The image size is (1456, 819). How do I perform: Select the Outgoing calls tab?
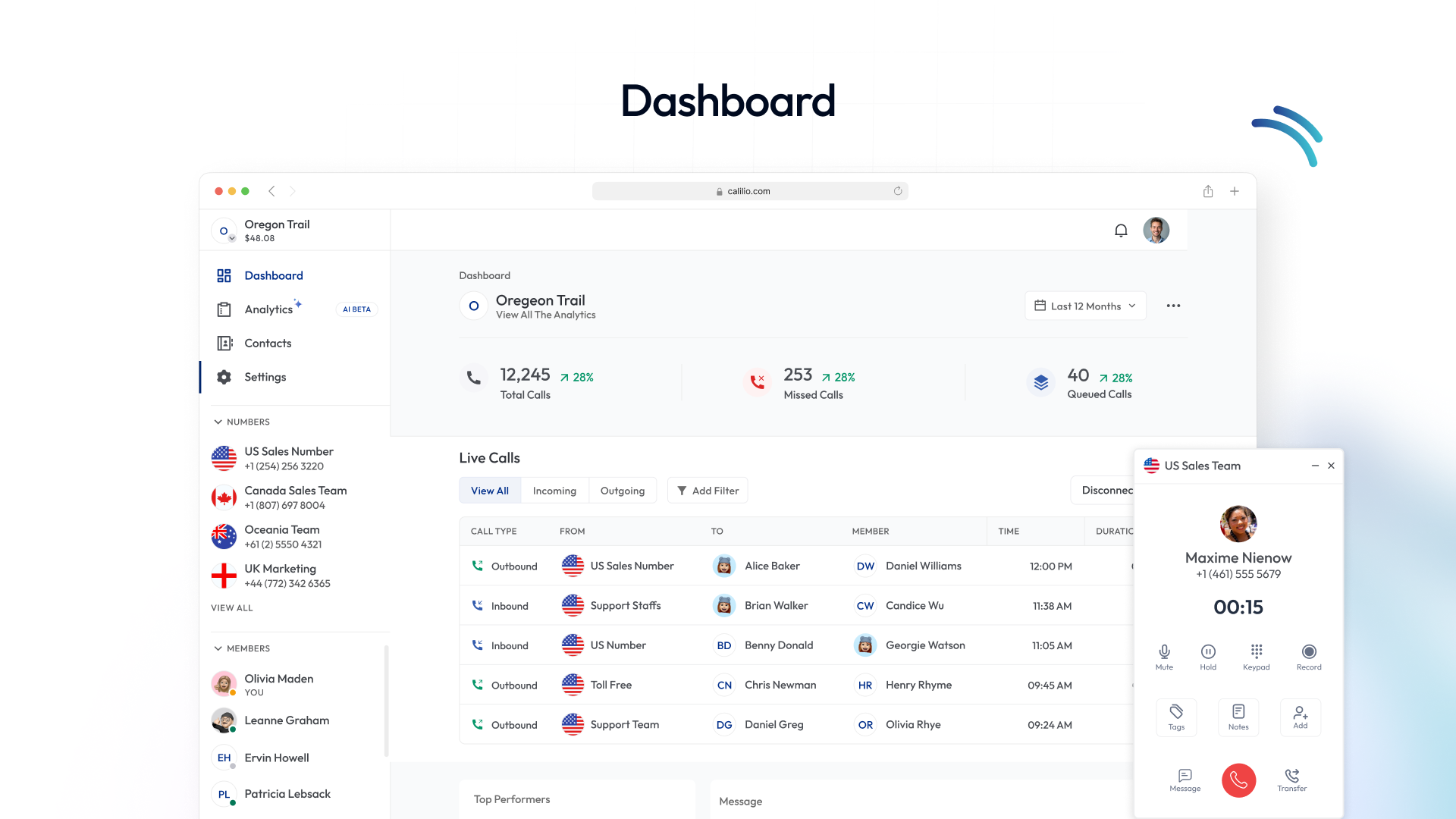point(622,490)
